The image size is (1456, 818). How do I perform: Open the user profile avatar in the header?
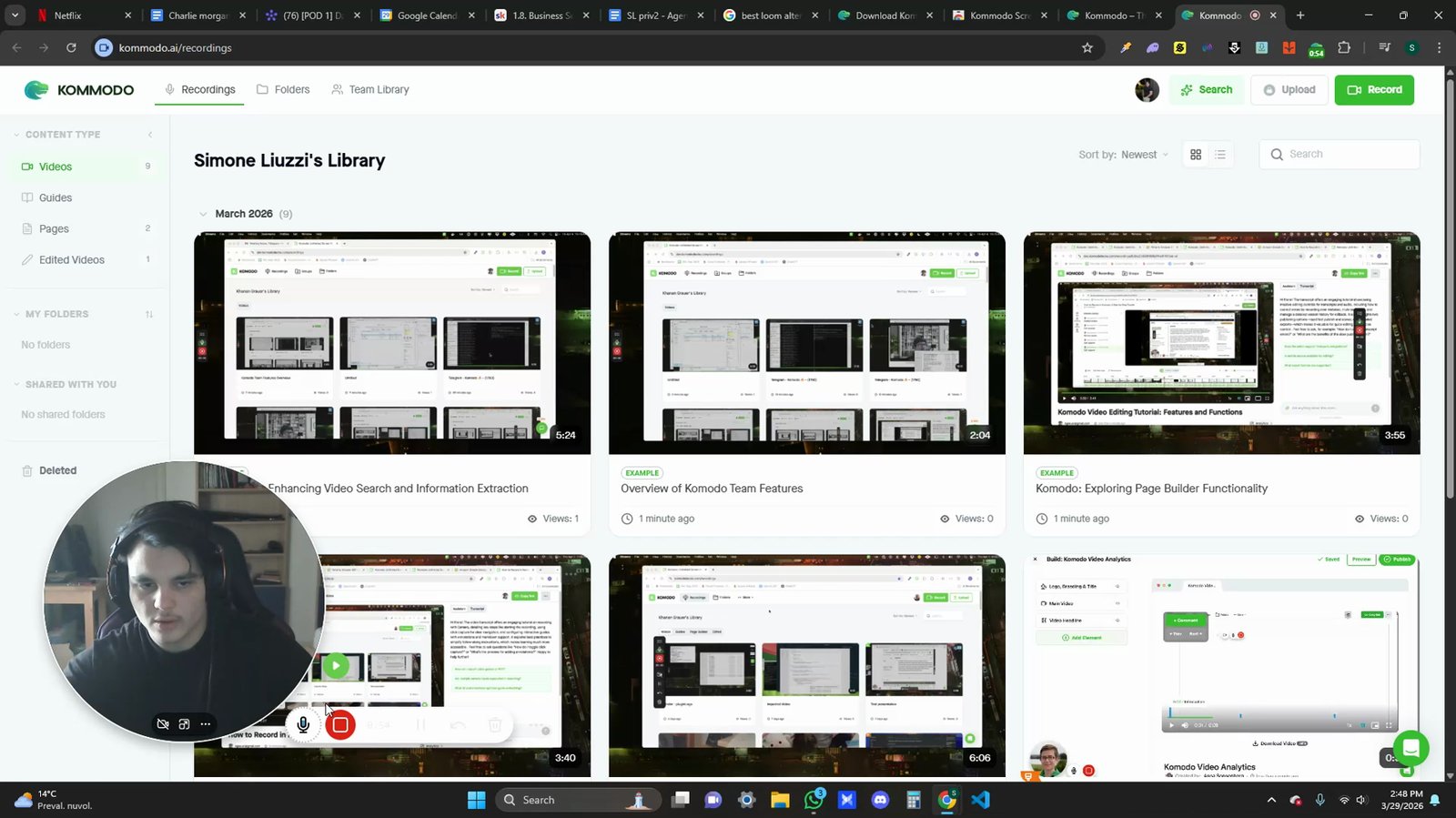click(x=1147, y=90)
